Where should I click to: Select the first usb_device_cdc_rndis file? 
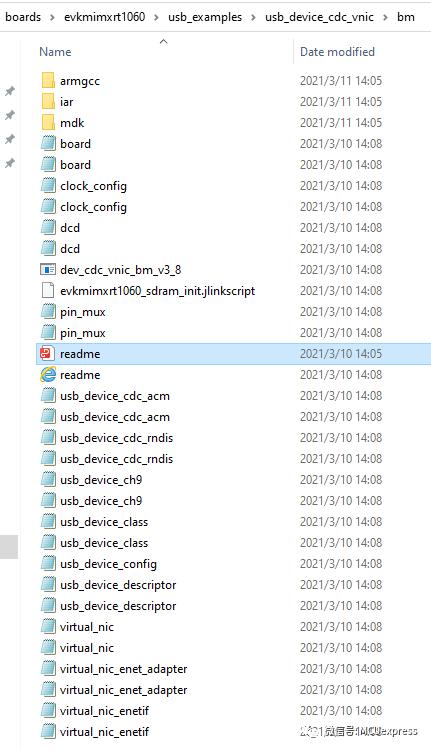coord(116,438)
